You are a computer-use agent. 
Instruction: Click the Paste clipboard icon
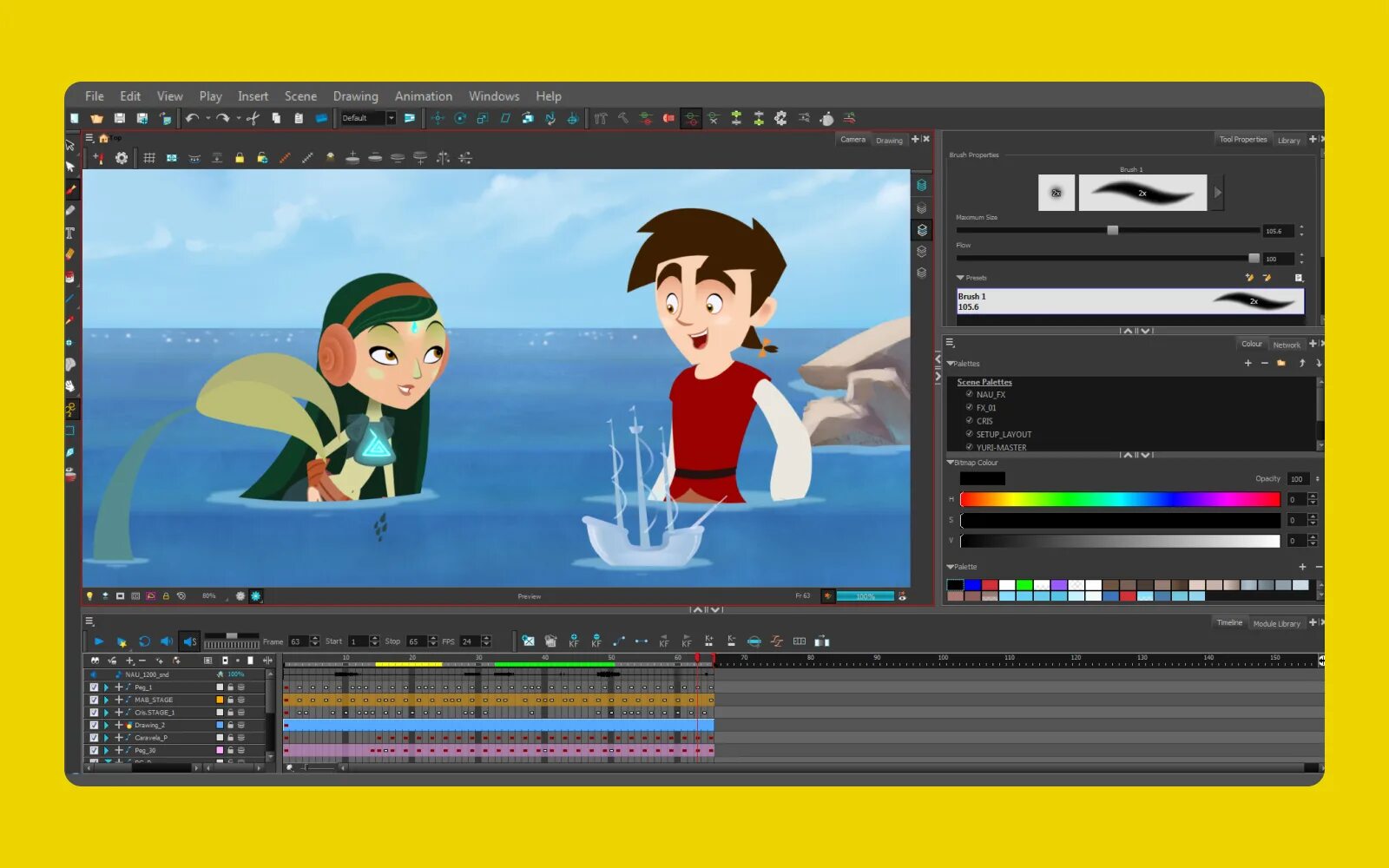[x=299, y=118]
